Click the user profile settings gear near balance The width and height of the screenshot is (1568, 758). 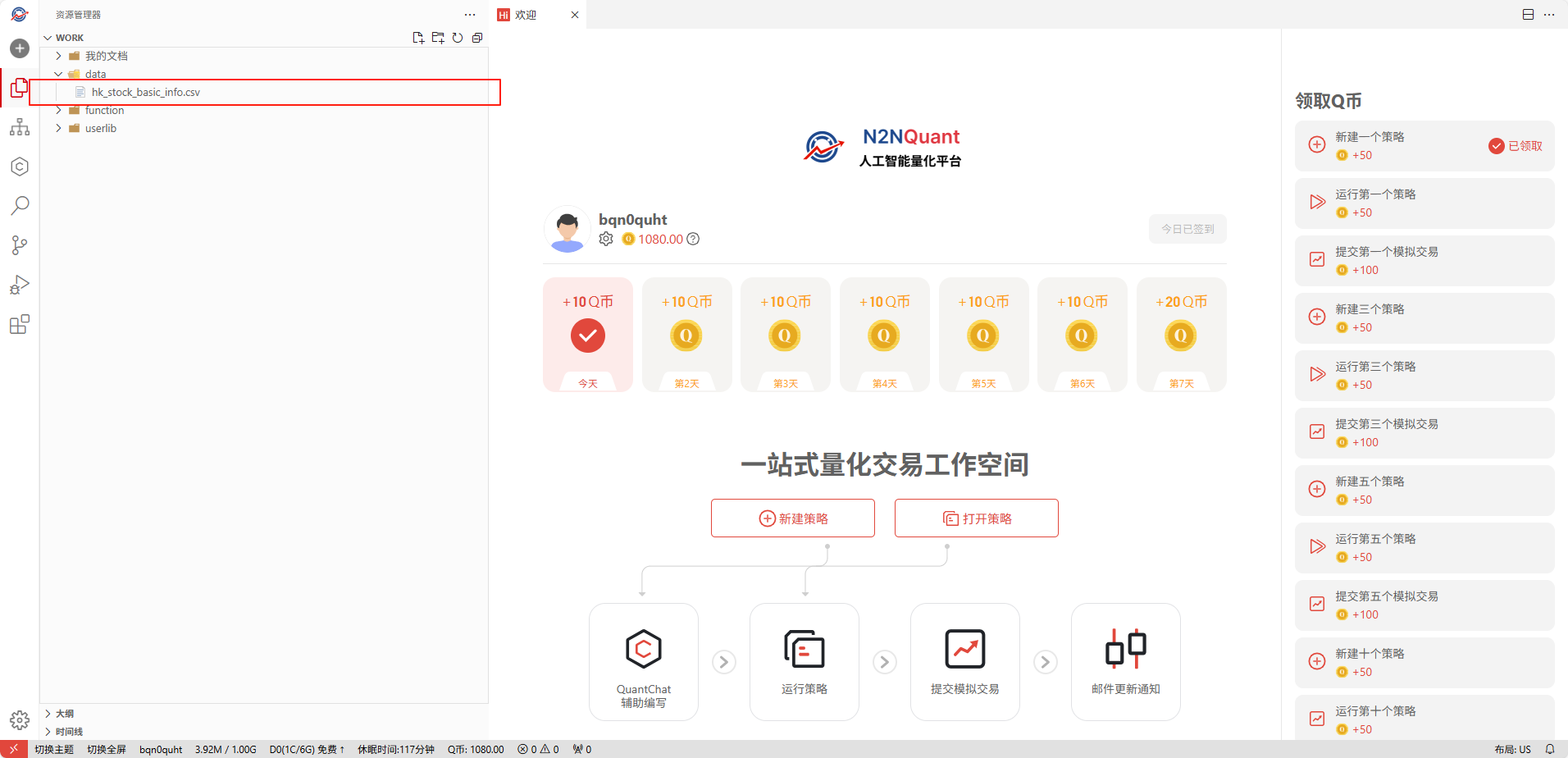tap(606, 239)
